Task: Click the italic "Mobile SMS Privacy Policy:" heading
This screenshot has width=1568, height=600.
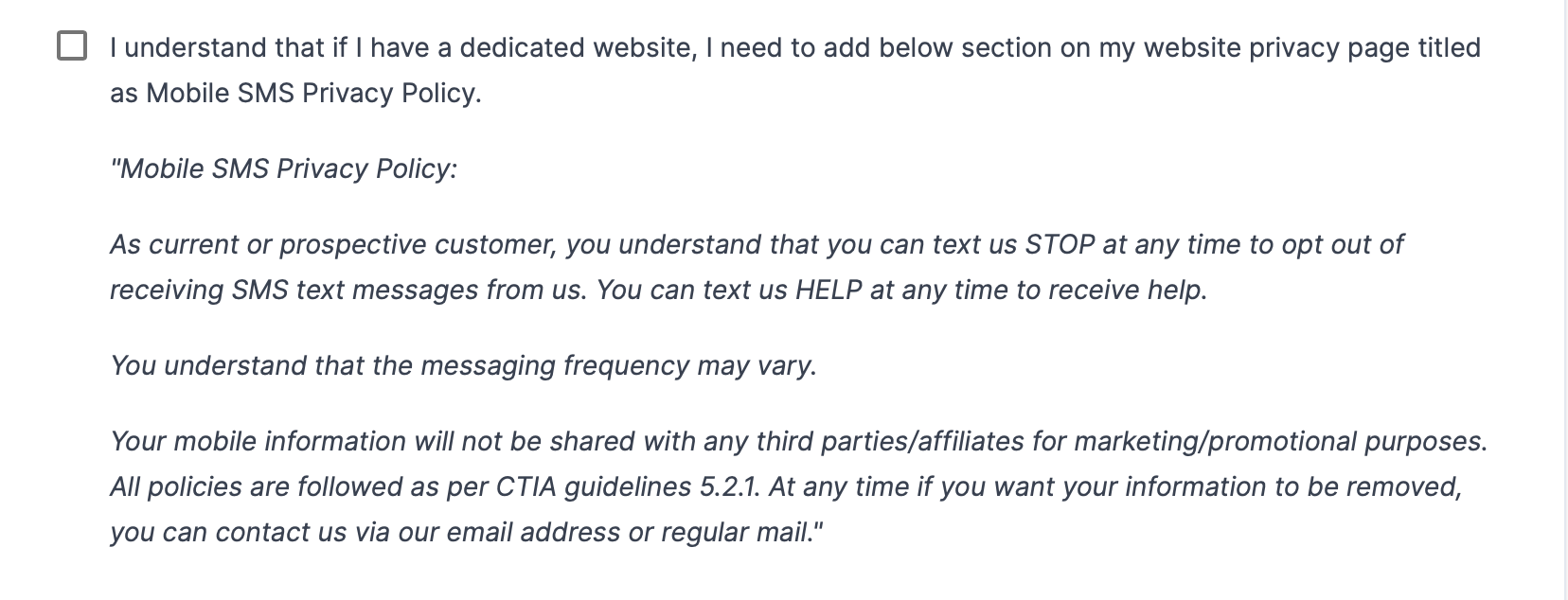Action: (284, 168)
